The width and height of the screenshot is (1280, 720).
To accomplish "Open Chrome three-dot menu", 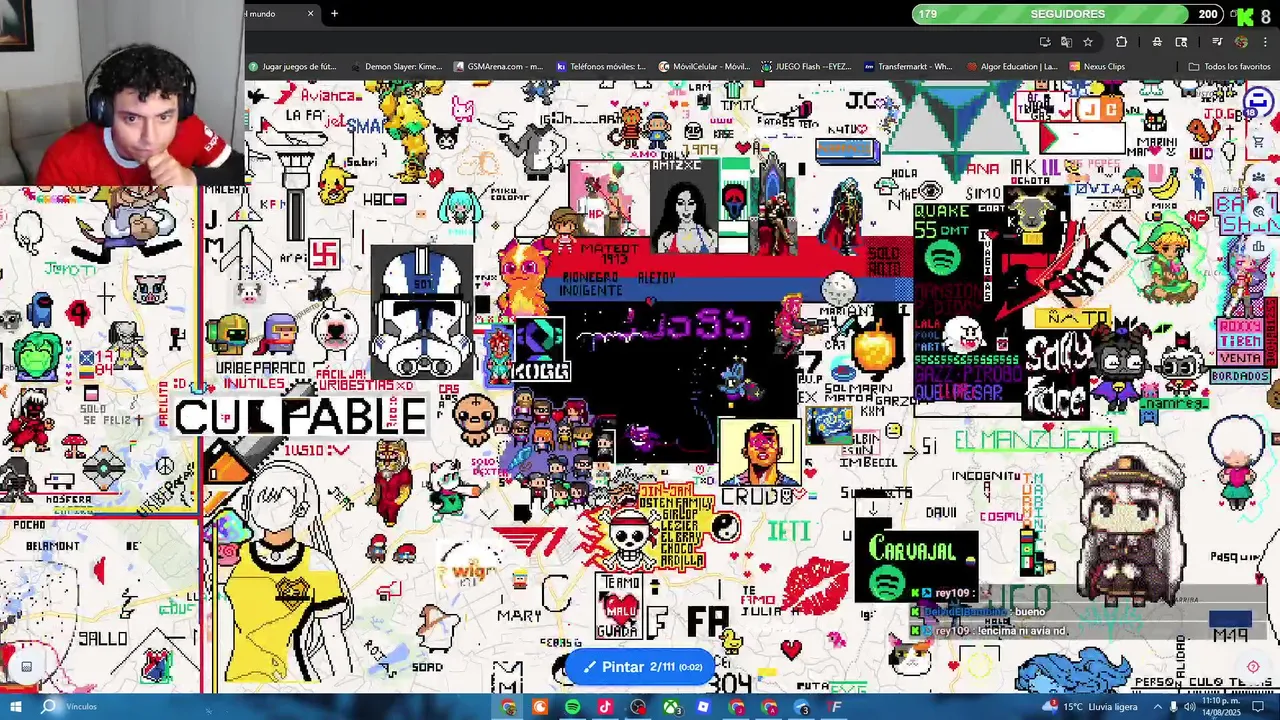I will point(1266,42).
